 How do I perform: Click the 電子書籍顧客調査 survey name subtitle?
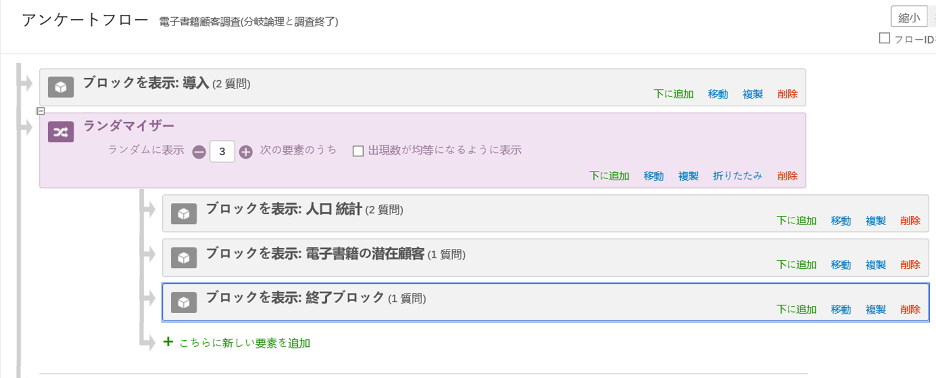coord(249,22)
